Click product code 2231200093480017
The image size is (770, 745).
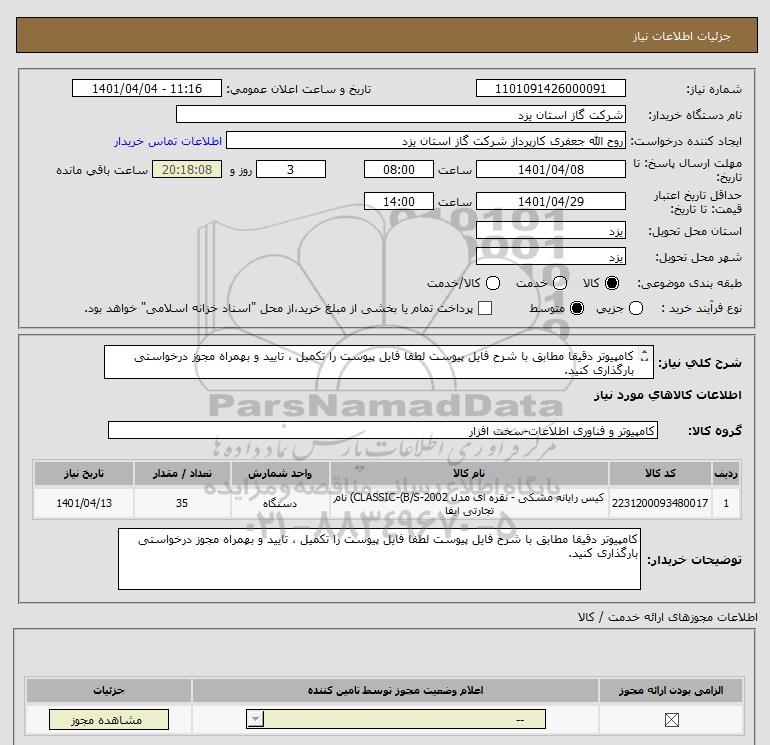point(660,503)
